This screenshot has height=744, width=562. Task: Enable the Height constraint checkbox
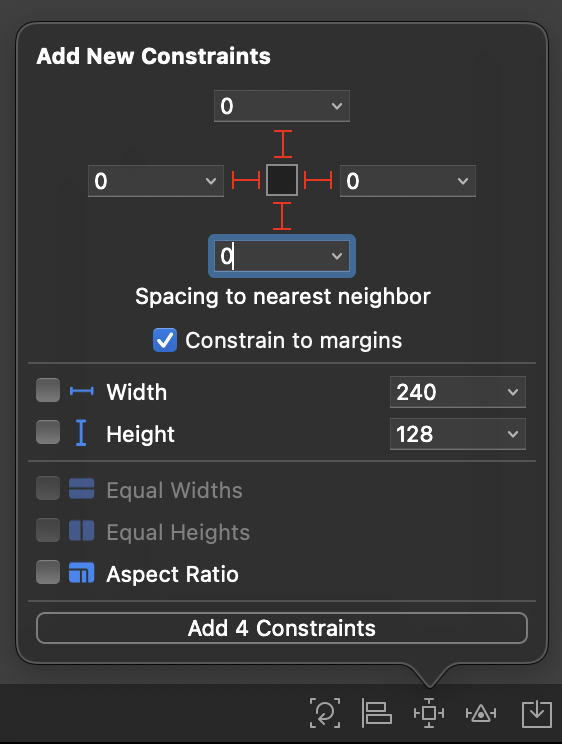[48, 432]
